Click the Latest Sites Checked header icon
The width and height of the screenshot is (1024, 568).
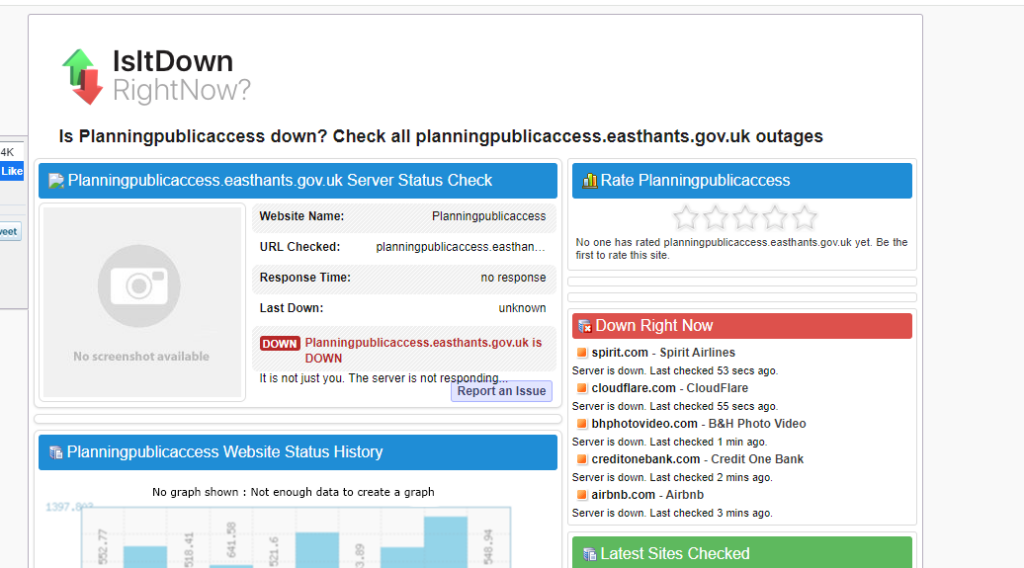pyautogui.click(x=589, y=554)
